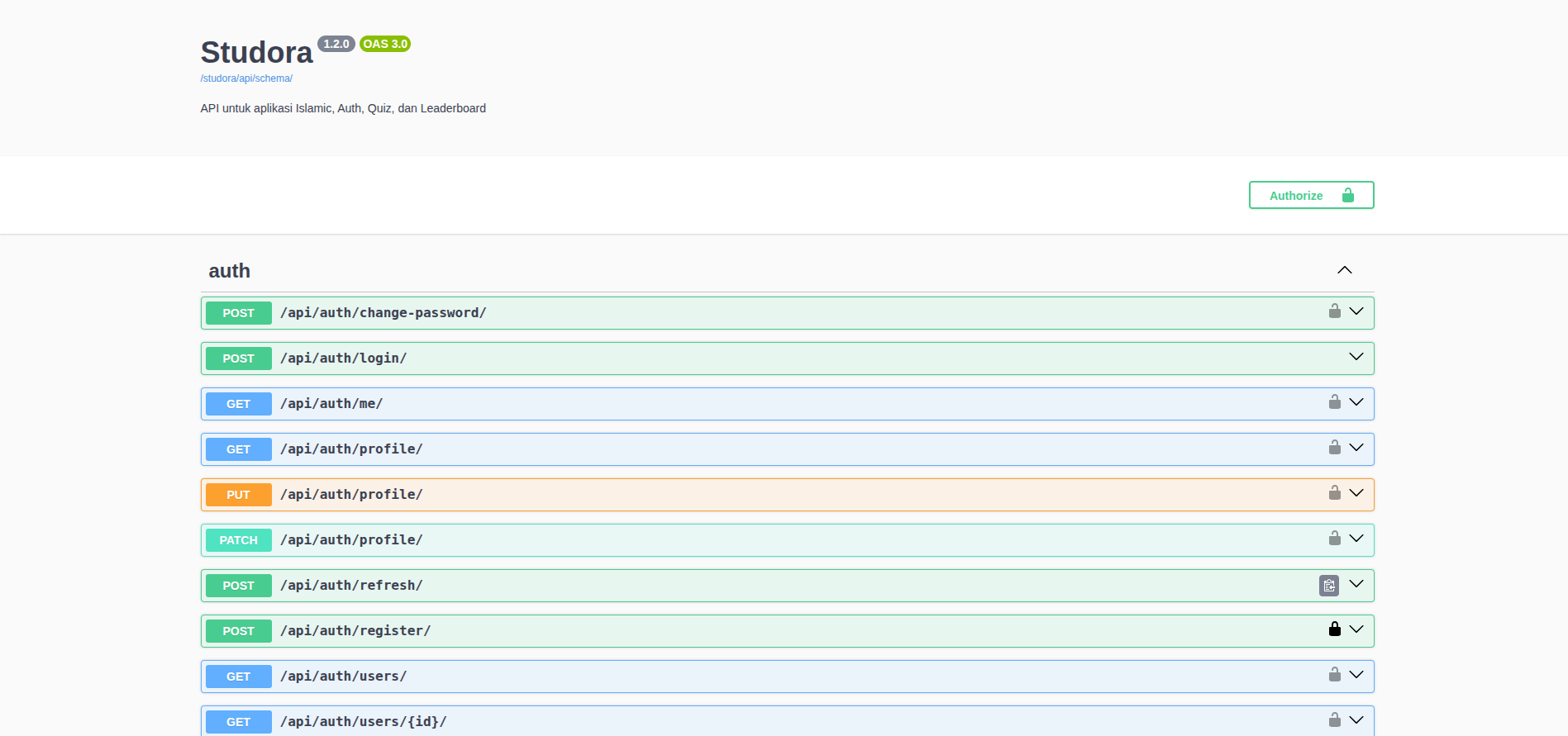Screen dimensions: 1568x736
Task: Expand the /api/auth/me/ endpoint chevron
Action: click(1356, 402)
